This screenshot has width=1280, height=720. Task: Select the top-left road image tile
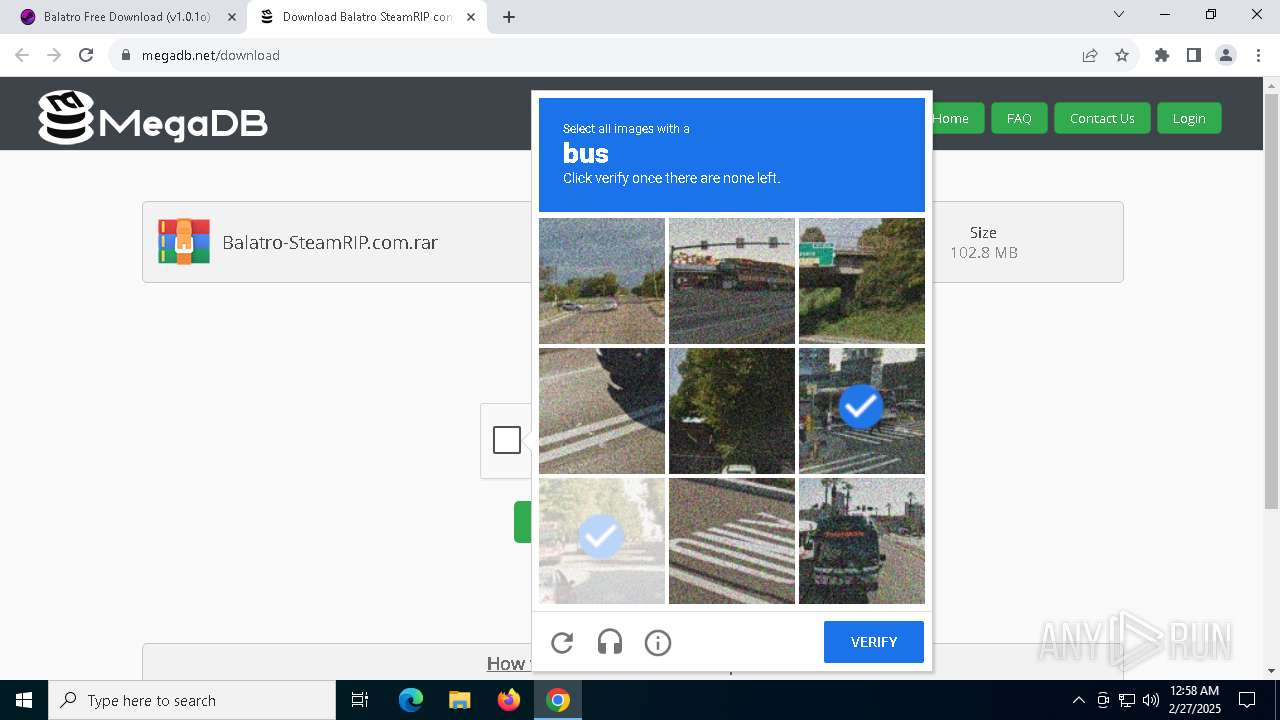(602, 281)
